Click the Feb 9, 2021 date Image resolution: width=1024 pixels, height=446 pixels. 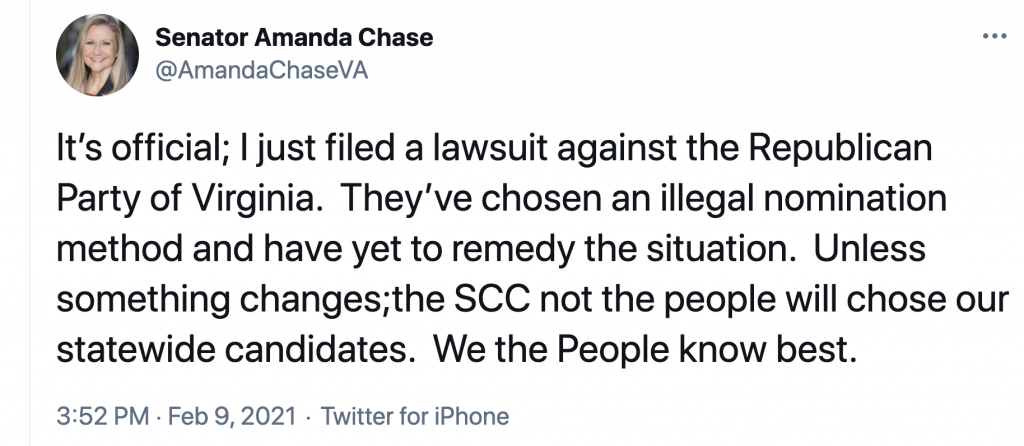[x=207, y=415]
